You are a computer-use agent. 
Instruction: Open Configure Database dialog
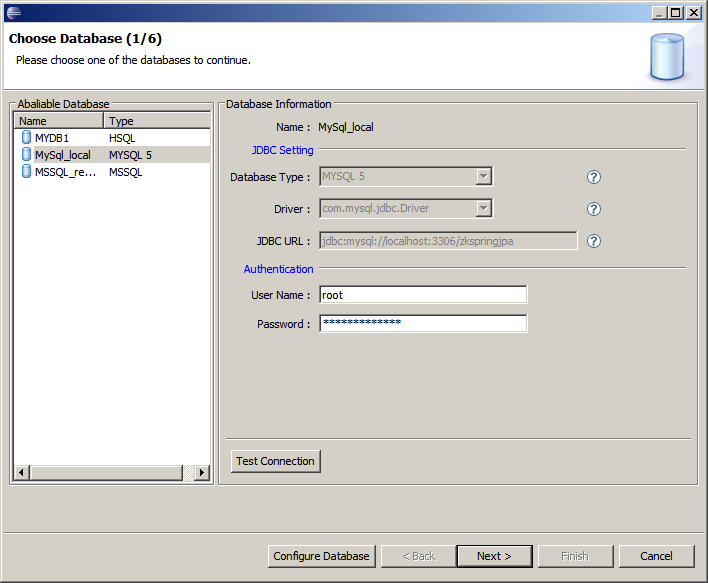click(x=321, y=556)
